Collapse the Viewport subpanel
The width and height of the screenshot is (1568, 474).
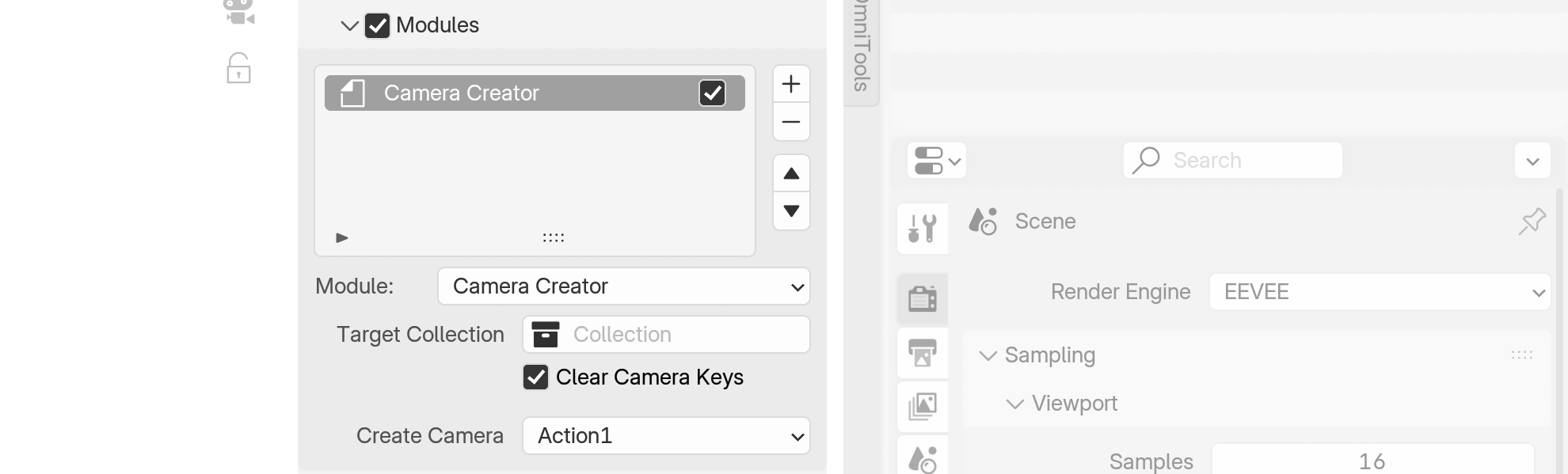(1014, 404)
